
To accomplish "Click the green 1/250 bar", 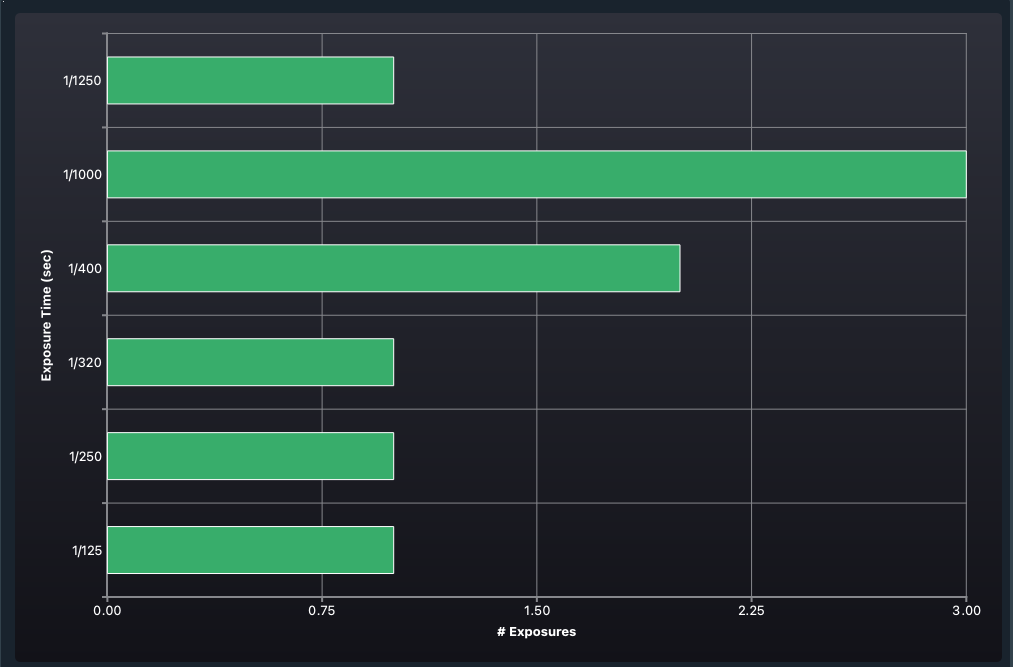I will click(250, 456).
